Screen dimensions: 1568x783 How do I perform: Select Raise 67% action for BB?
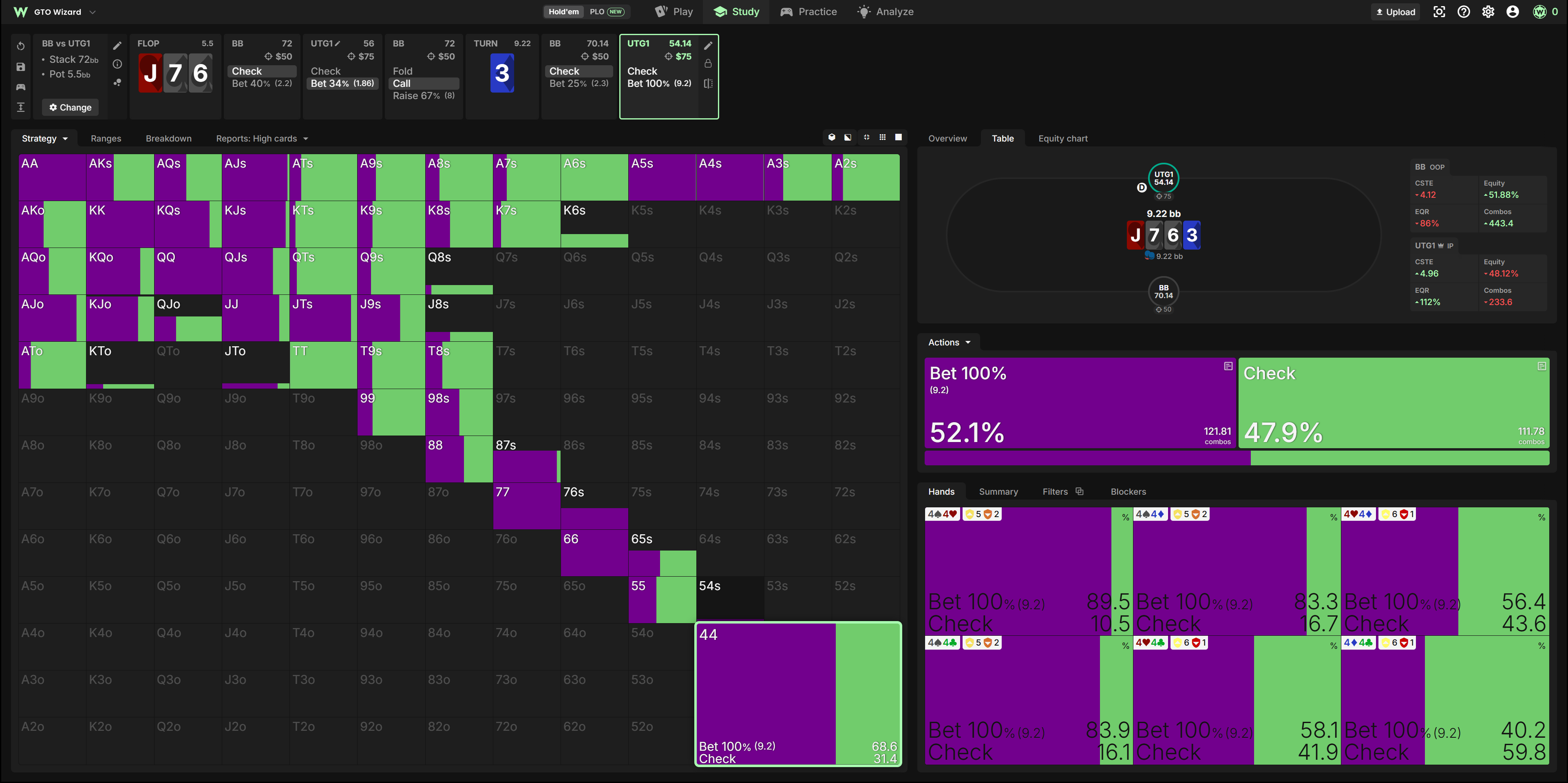pyautogui.click(x=424, y=95)
